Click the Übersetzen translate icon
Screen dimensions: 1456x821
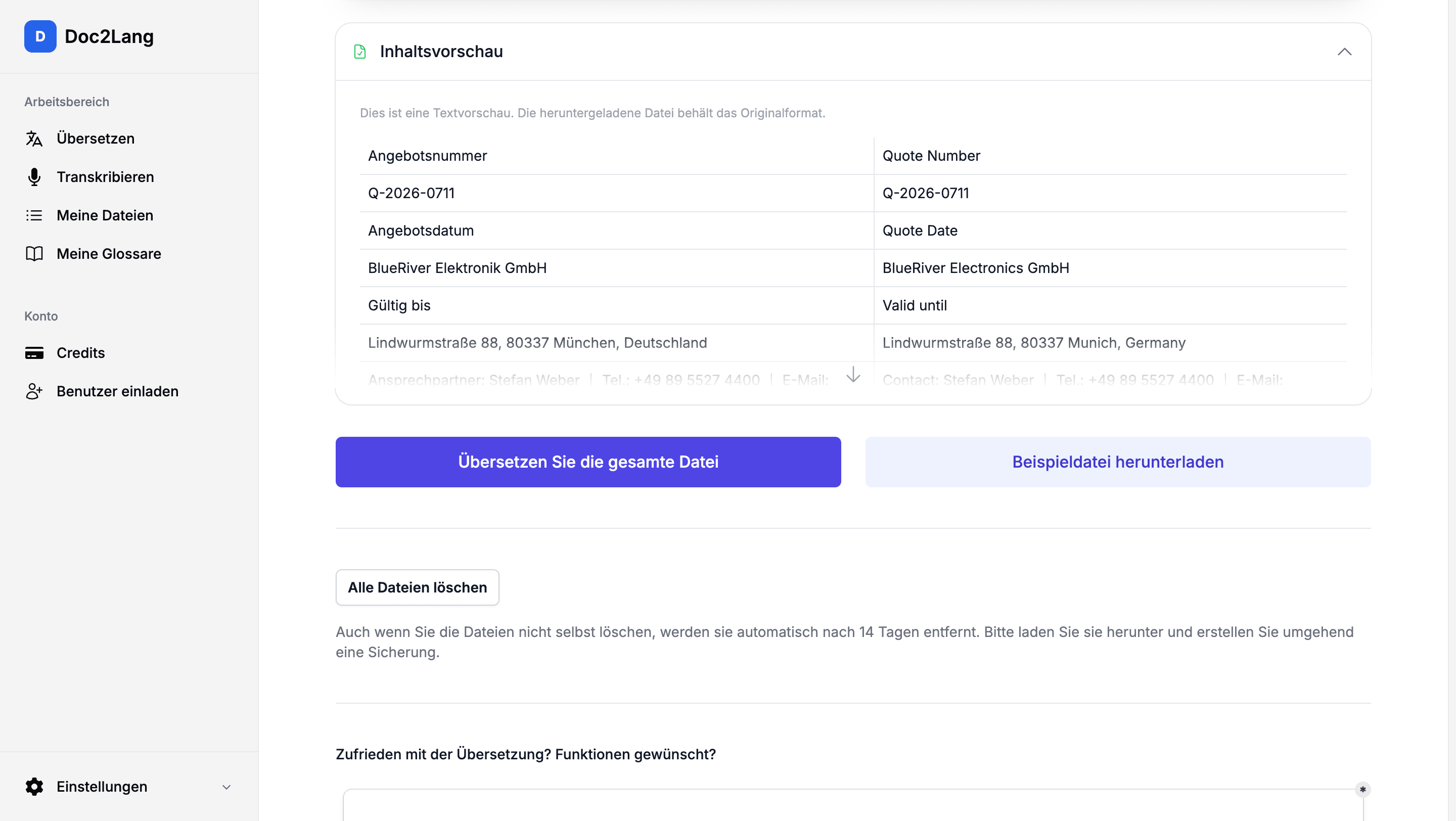pos(34,139)
